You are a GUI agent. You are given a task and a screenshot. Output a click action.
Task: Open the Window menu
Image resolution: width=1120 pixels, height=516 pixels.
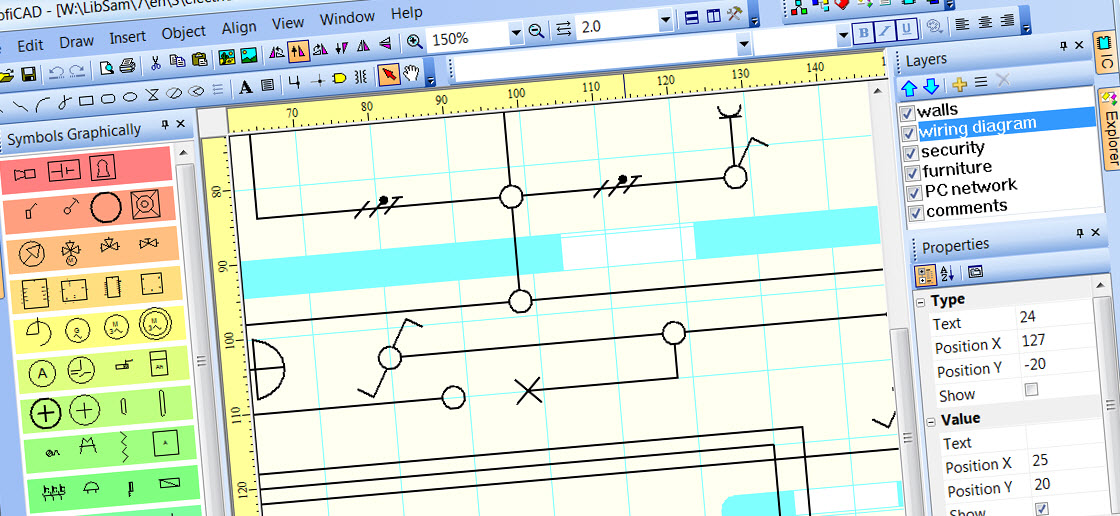click(x=346, y=19)
